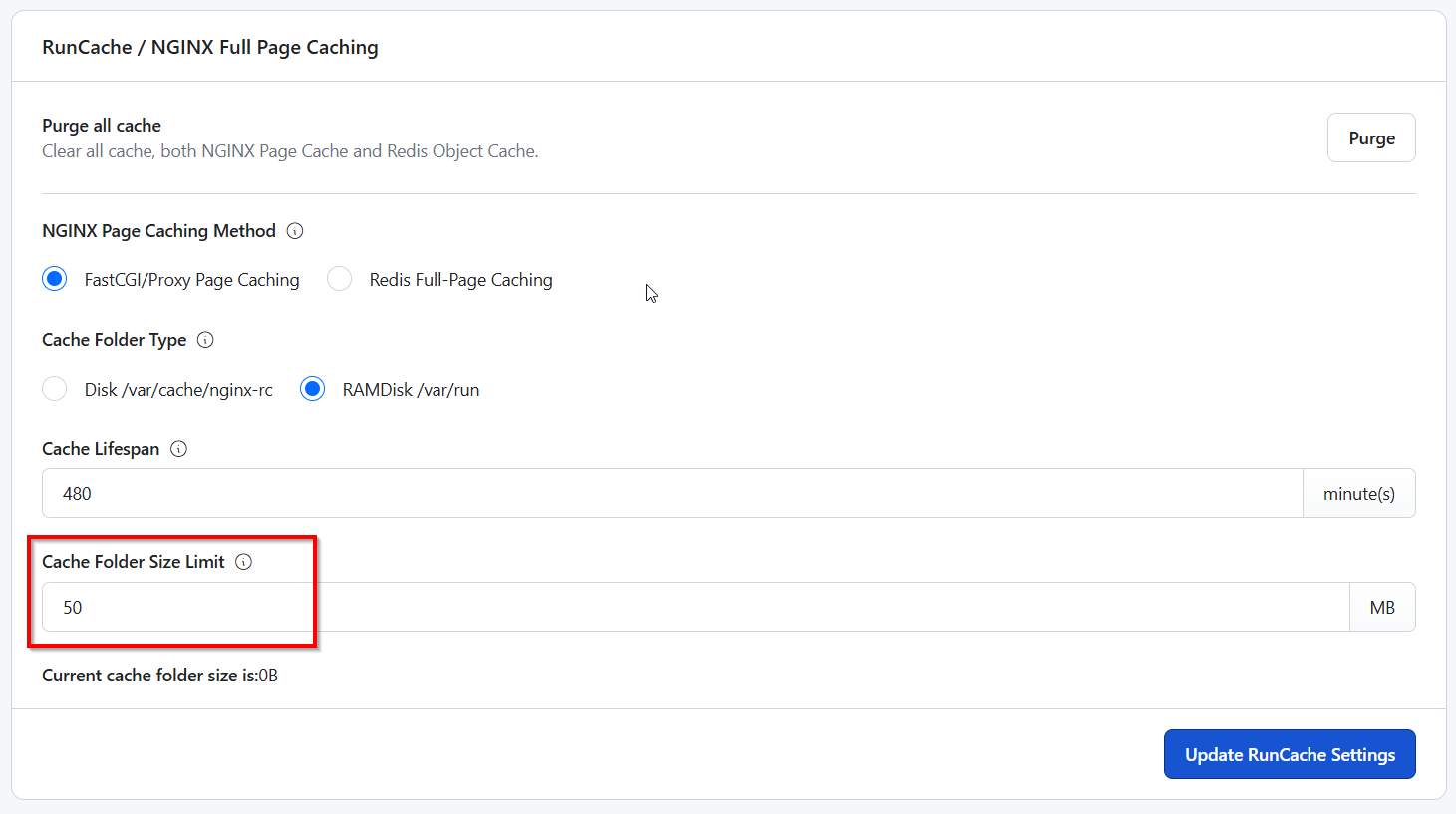Click the minute(s) unit suffix
The image size is (1456, 814).
(1358, 493)
